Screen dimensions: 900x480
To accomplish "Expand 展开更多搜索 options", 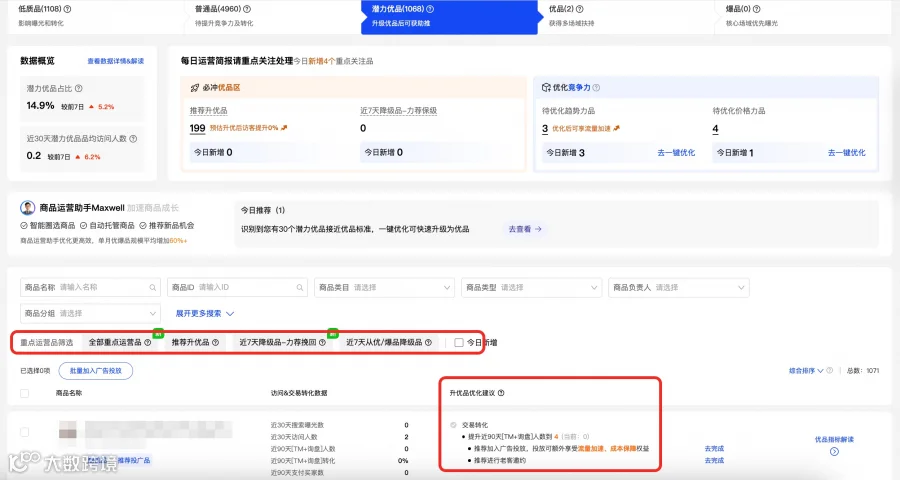I will 204,313.
